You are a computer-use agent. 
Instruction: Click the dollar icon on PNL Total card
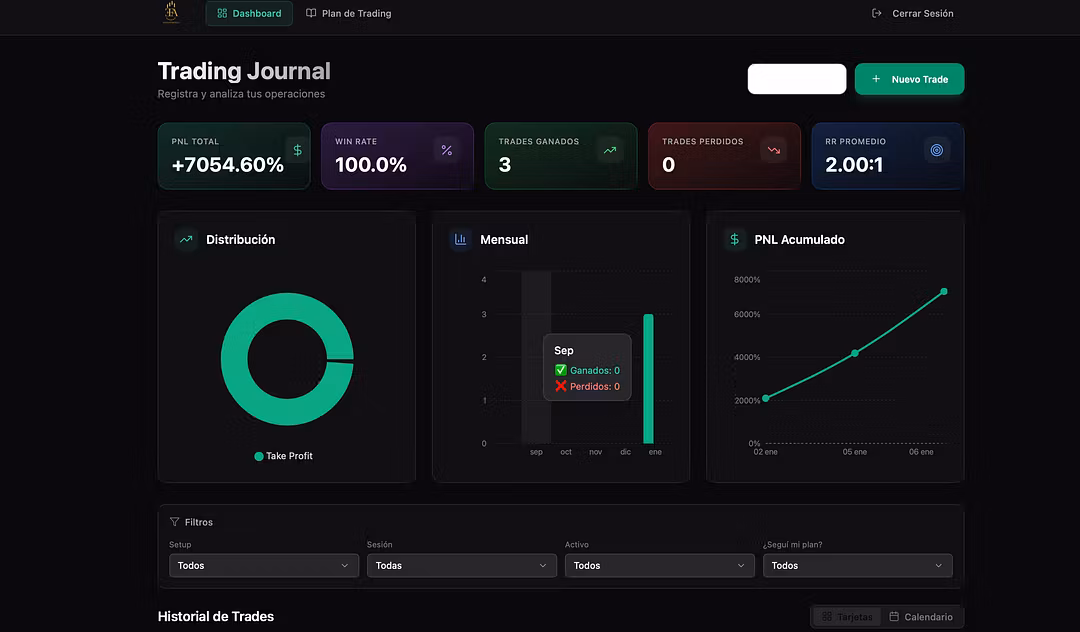(297, 150)
